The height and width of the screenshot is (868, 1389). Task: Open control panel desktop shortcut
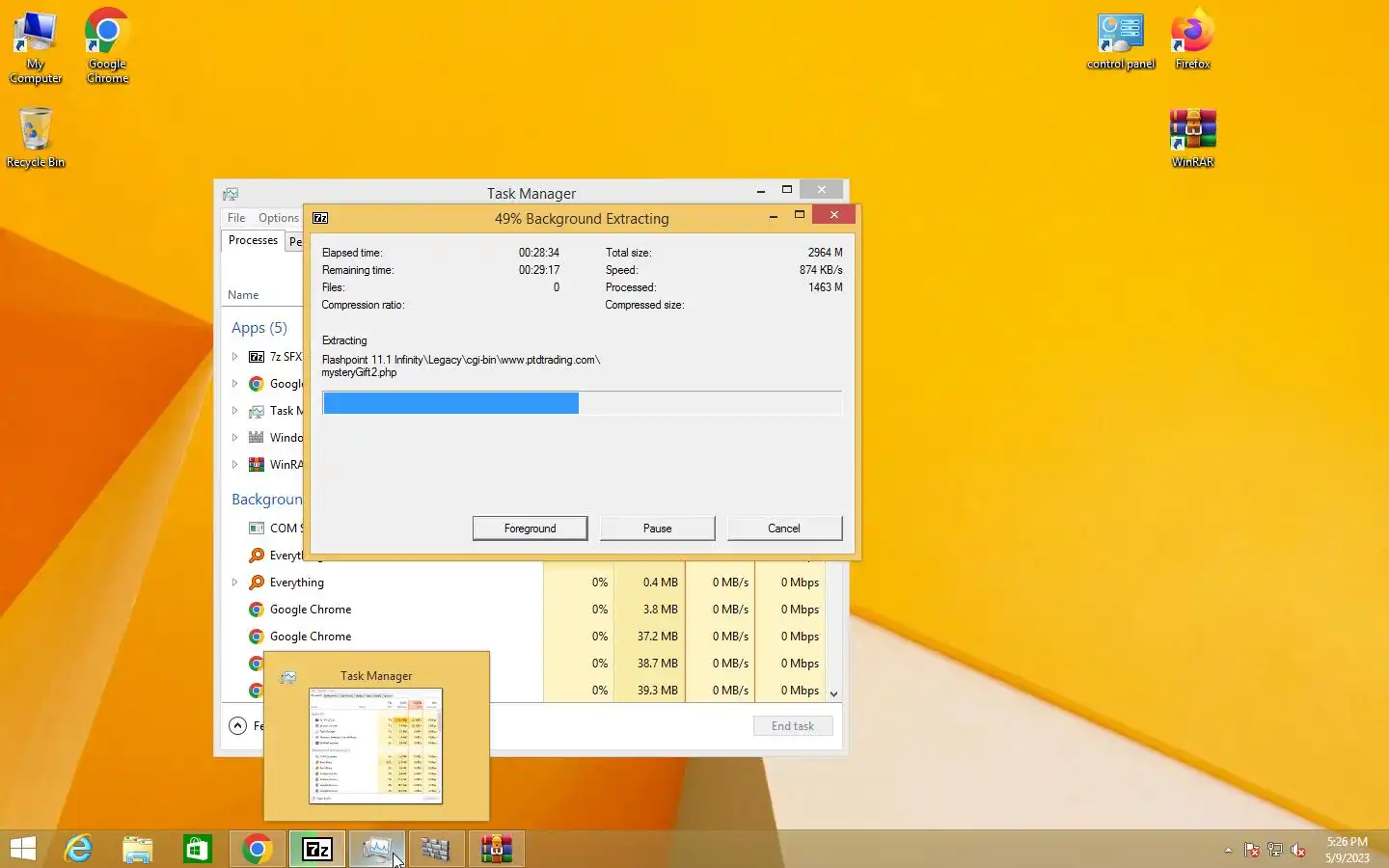[1121, 41]
